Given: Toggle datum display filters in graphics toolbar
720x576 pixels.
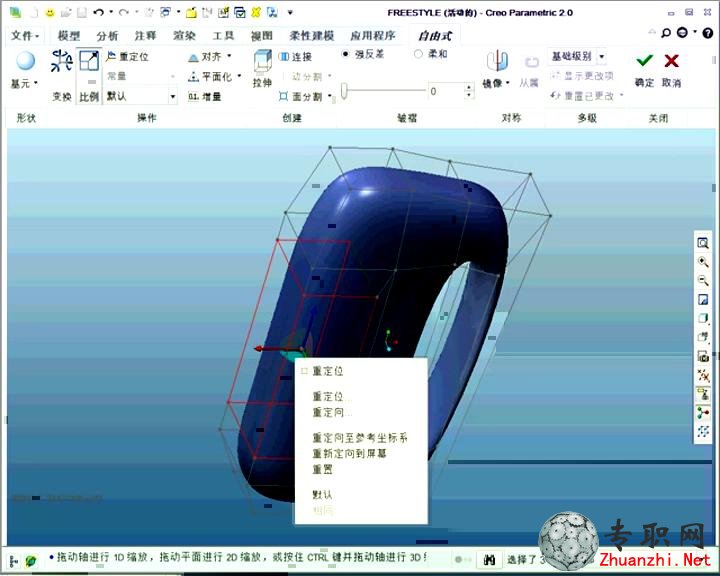Looking at the screenshot, I should click(703, 375).
